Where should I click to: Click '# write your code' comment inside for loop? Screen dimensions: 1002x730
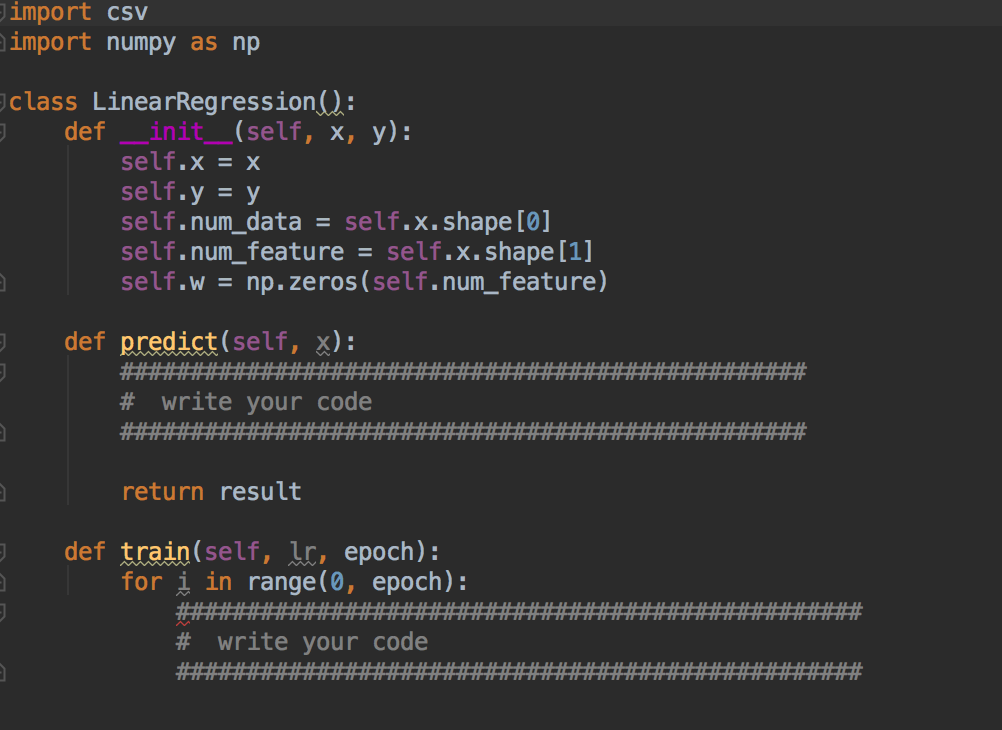[x=302, y=642]
